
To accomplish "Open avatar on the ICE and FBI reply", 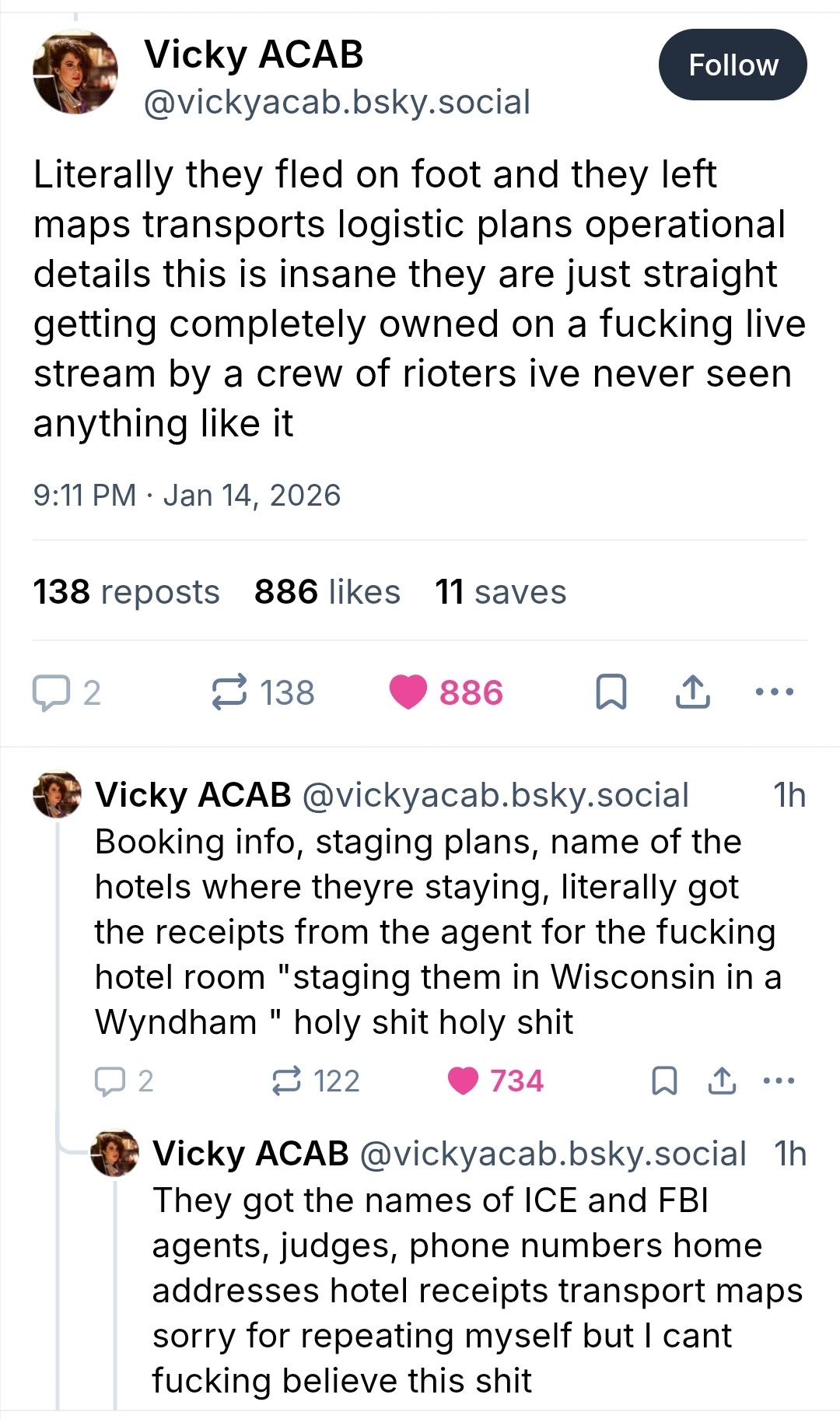I will [x=114, y=1153].
